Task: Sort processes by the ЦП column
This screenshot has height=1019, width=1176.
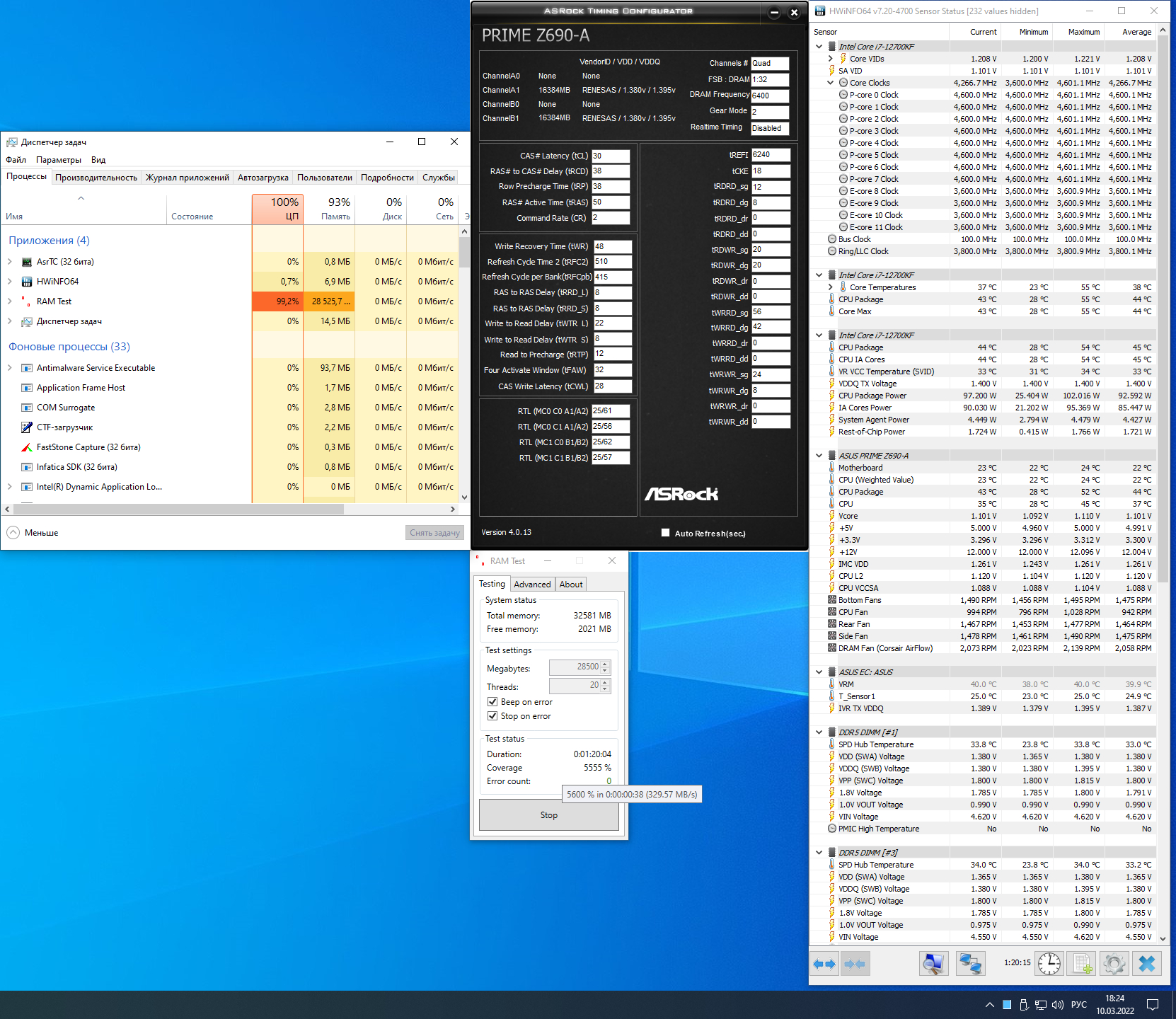Action: tap(278, 209)
